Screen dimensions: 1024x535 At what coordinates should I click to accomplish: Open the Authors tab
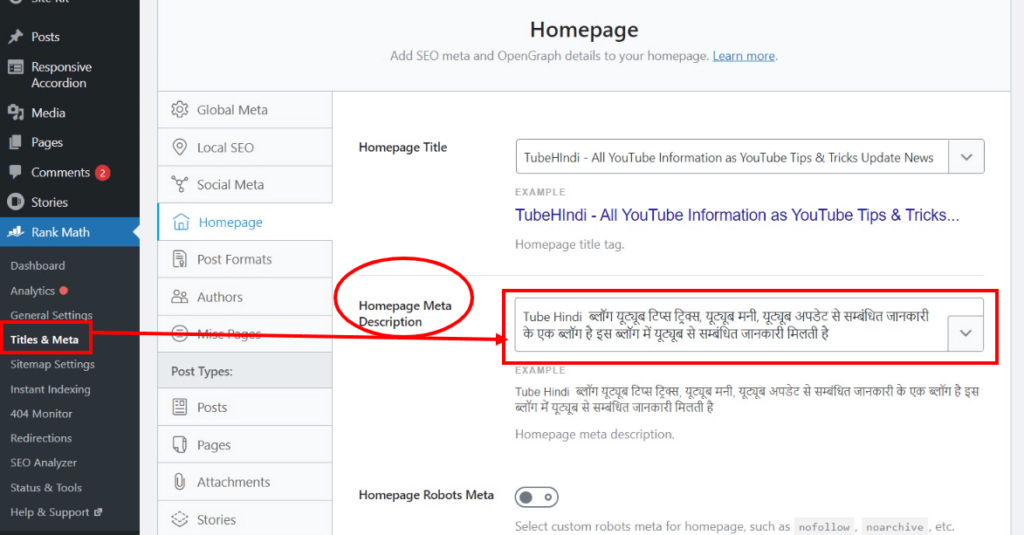click(245, 297)
